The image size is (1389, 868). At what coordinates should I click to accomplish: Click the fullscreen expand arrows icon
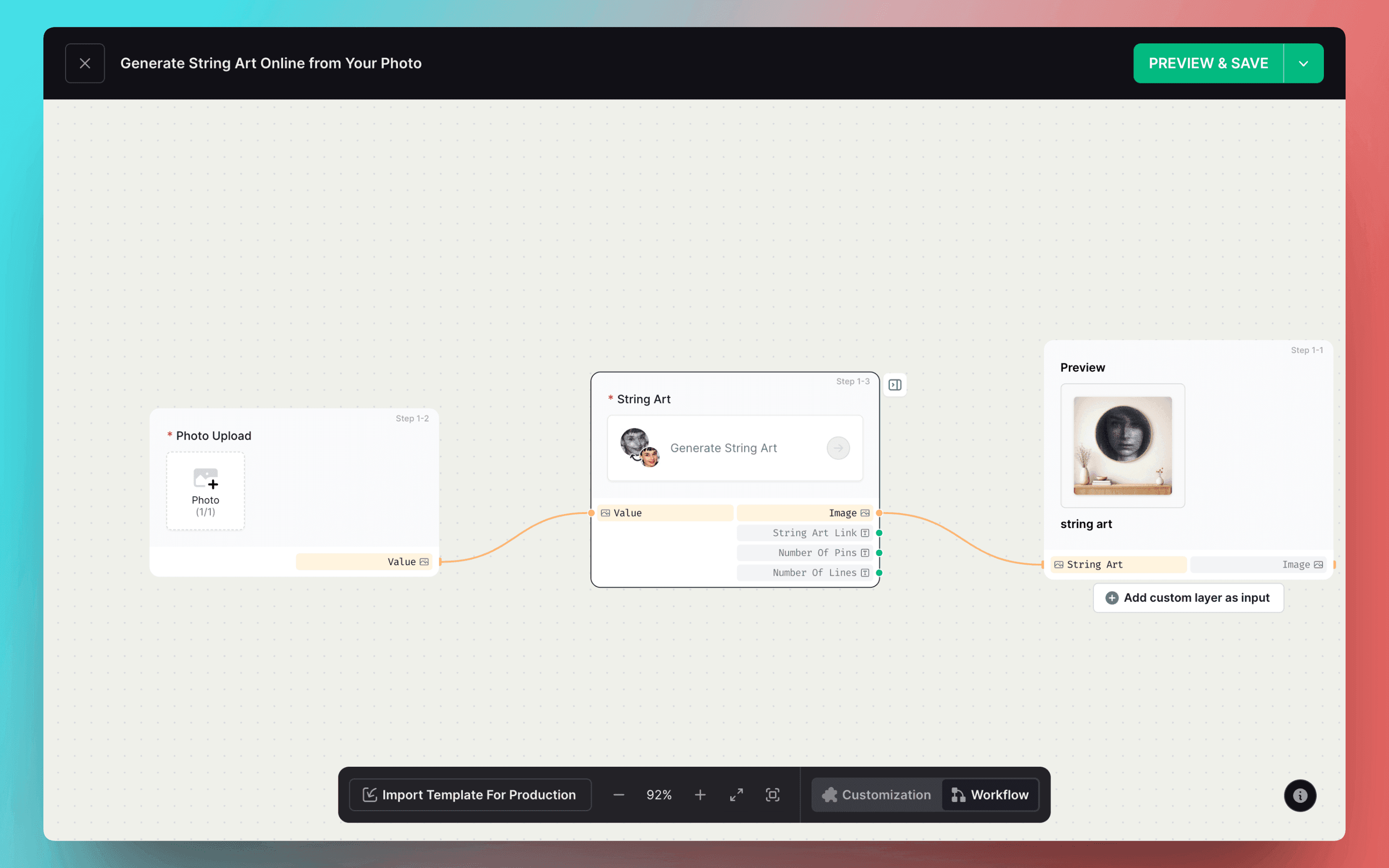(736, 795)
